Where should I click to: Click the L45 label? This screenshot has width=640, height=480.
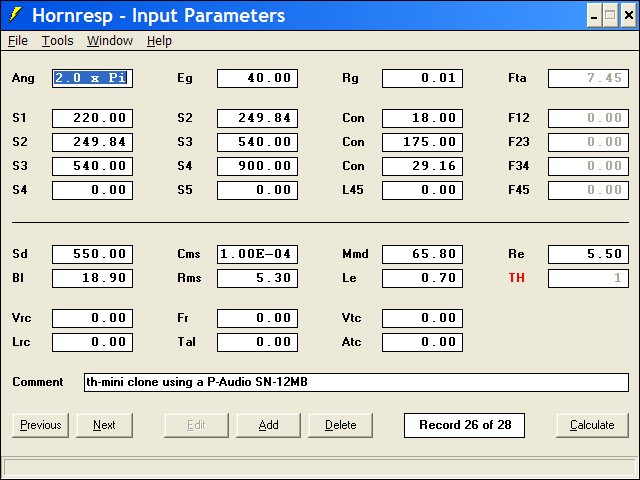353,190
